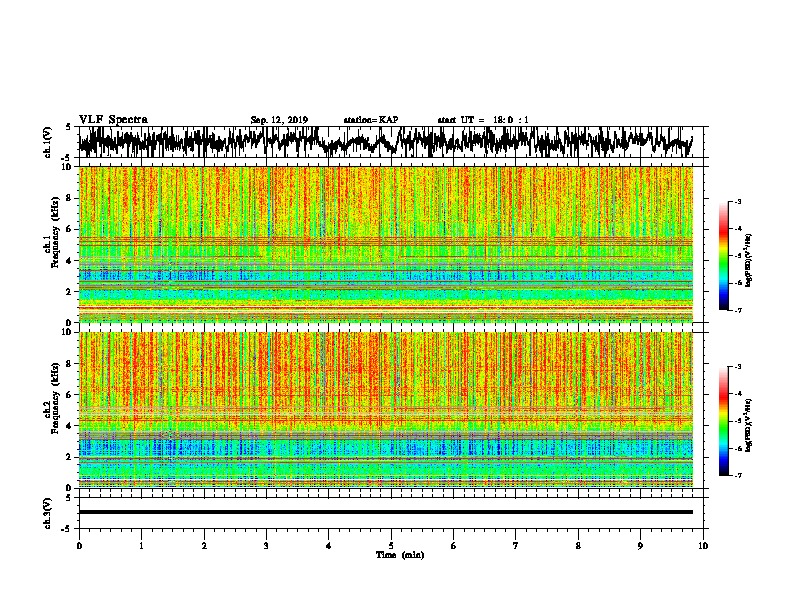Click the time axis tick label "7"

click(x=516, y=546)
